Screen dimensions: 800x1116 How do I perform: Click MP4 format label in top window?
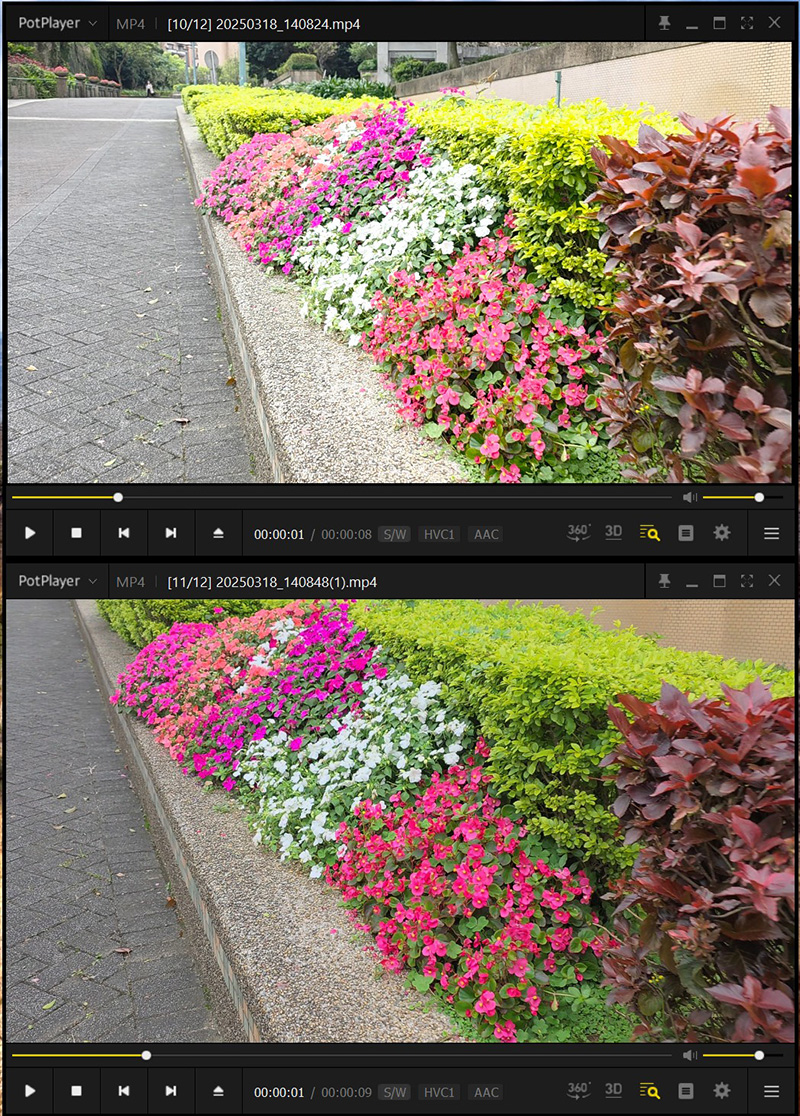[x=130, y=24]
